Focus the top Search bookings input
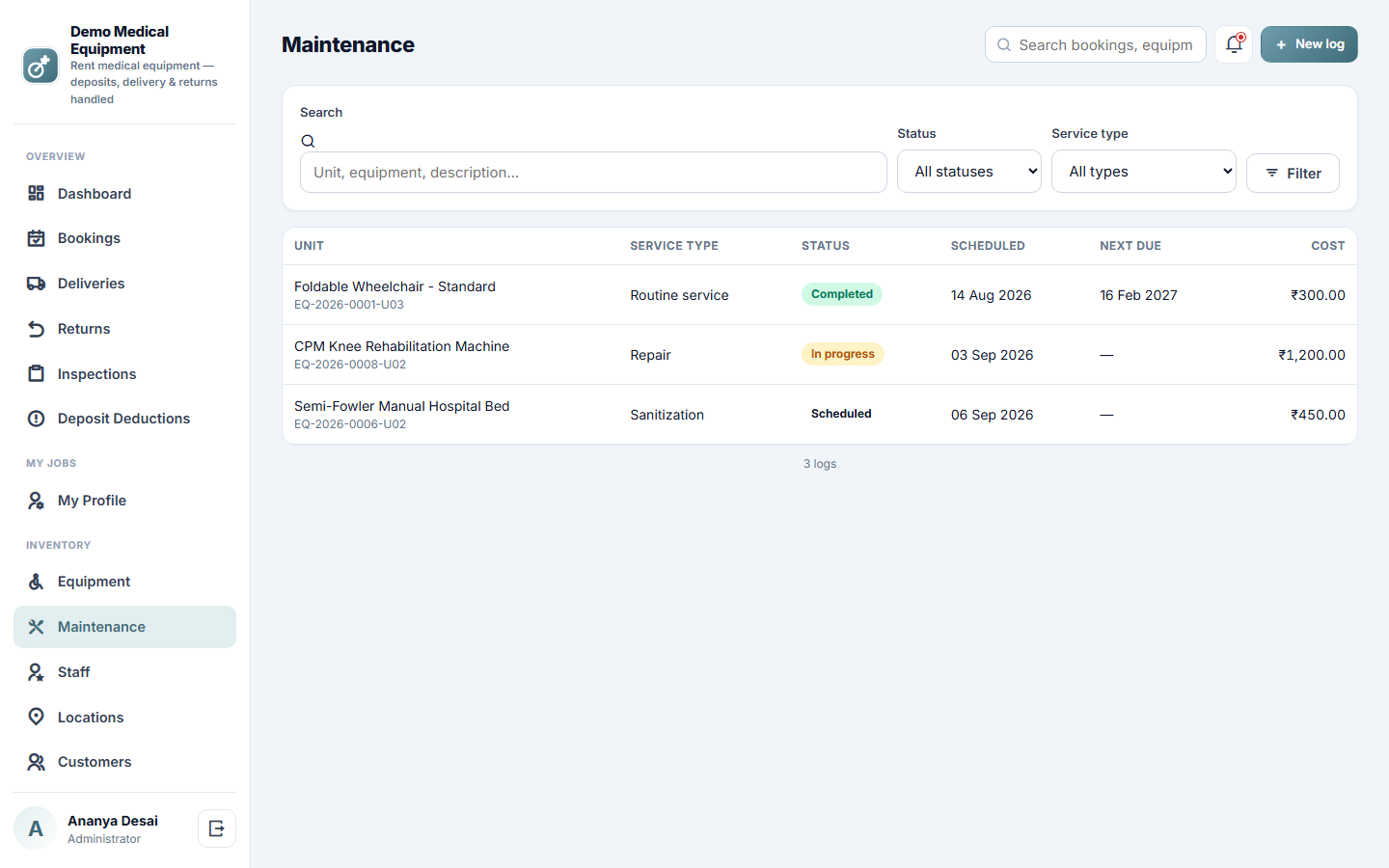This screenshot has width=1389, height=868. tap(1096, 44)
